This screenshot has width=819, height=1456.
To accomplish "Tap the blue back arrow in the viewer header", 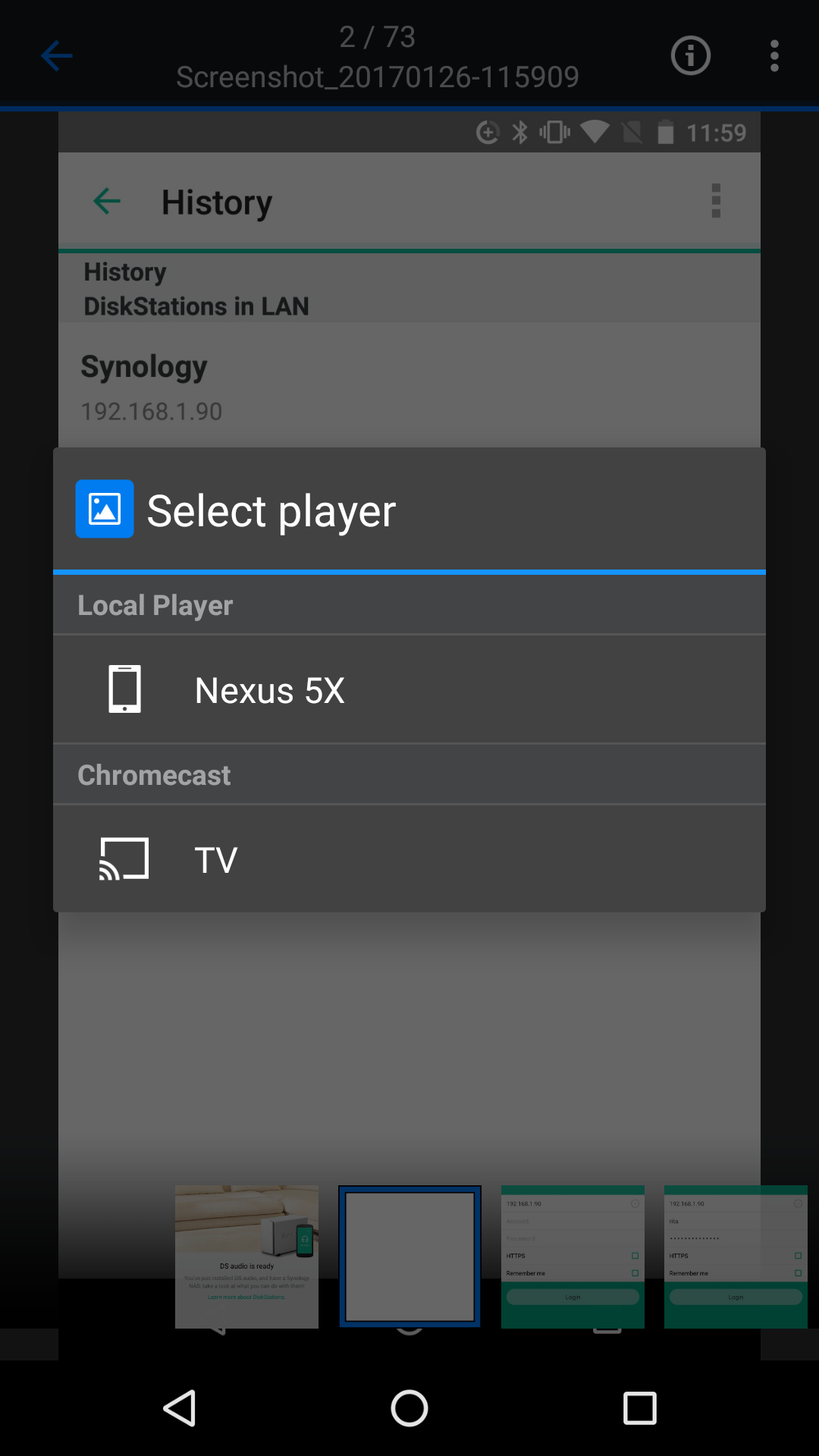I will coord(57,55).
